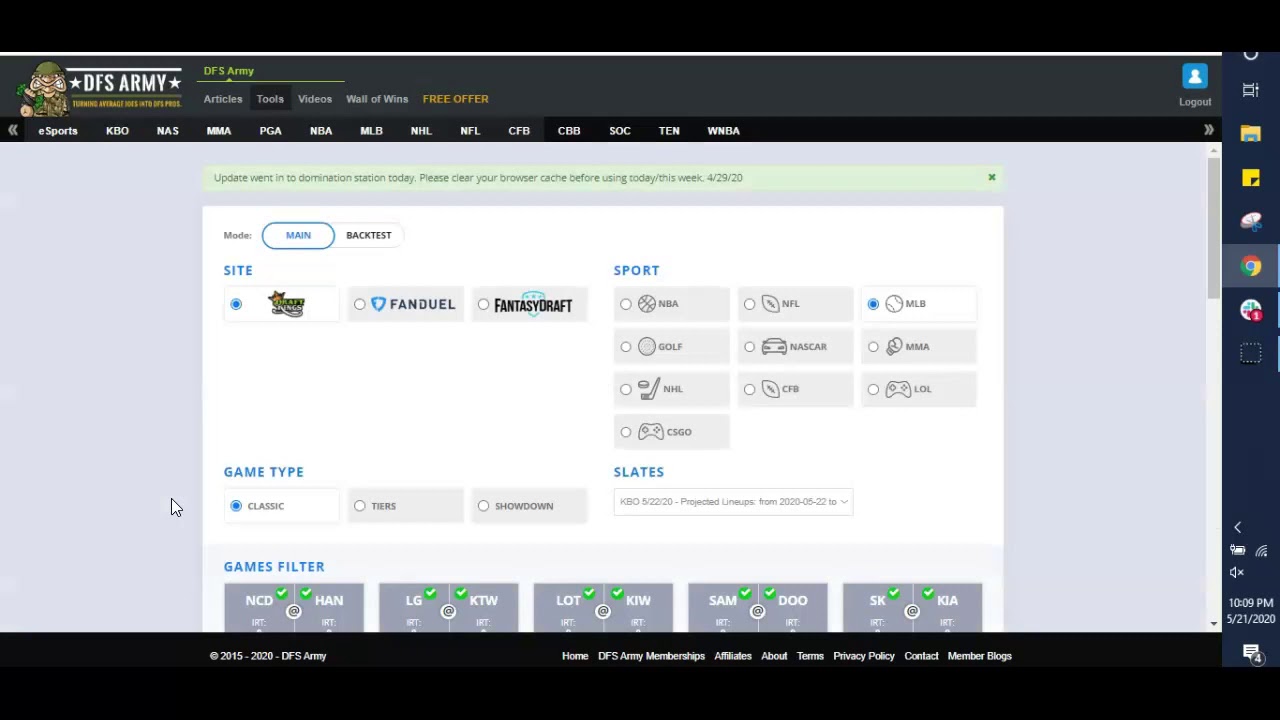Viewport: 1280px width, 720px height.
Task: Click the FantasyDraft logo
Action: (533, 304)
